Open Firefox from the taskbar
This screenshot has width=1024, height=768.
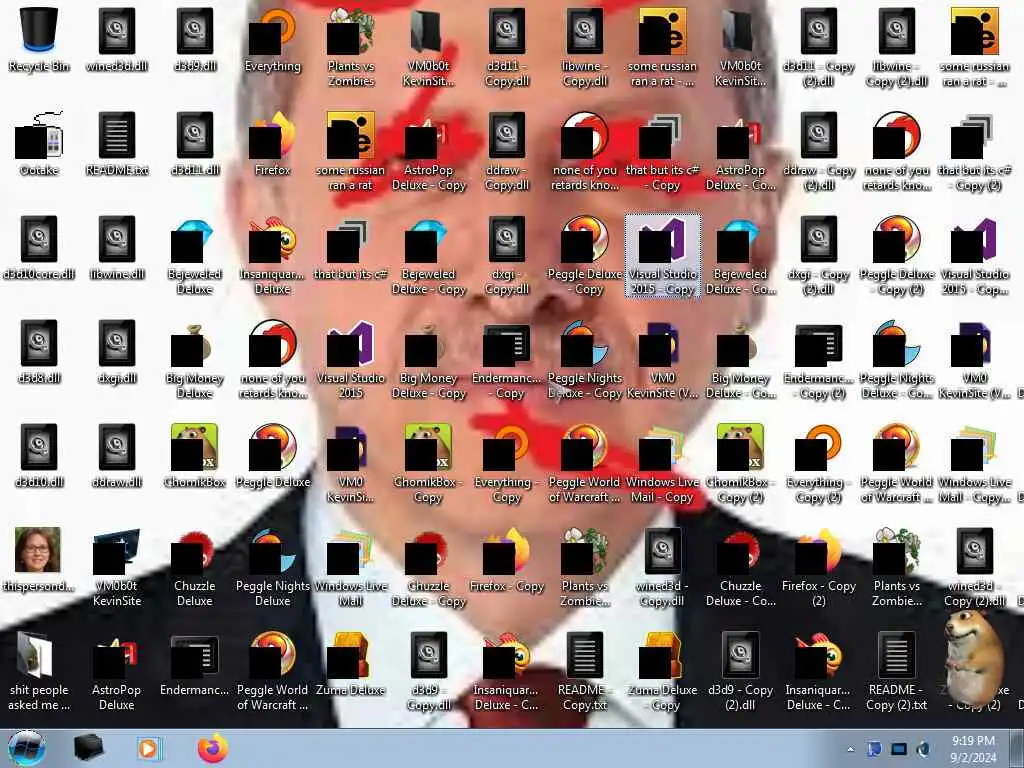[213, 748]
